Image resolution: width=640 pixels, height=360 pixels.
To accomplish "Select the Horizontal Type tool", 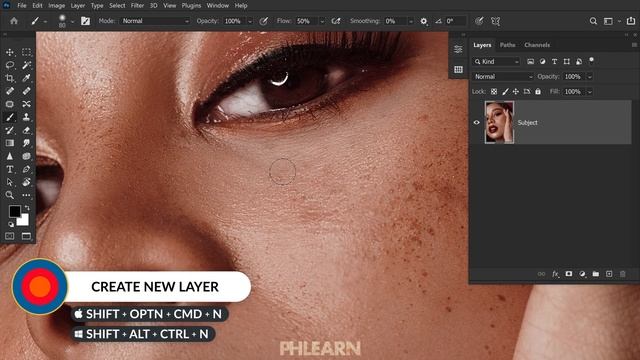I will pos(10,169).
